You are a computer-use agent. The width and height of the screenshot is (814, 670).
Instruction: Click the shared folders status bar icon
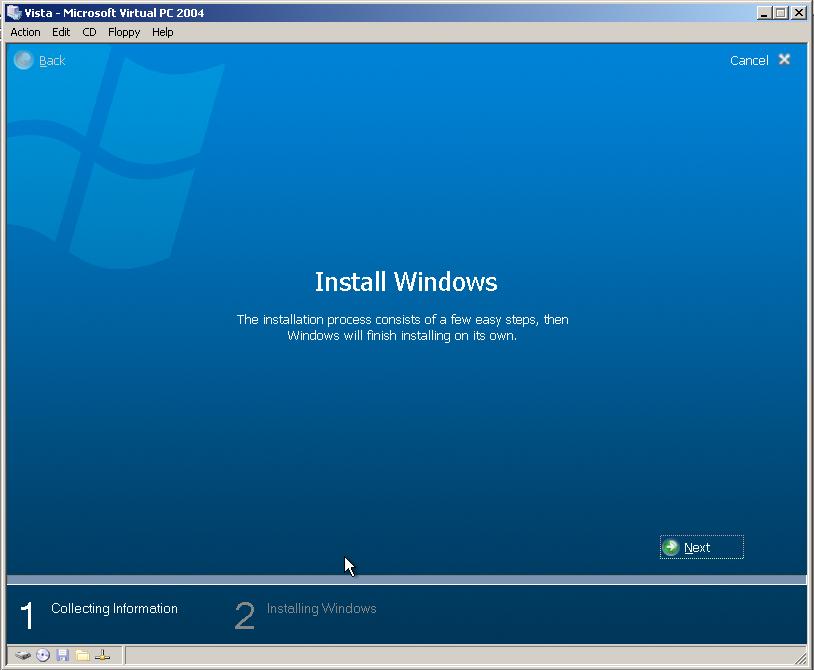tap(83, 655)
